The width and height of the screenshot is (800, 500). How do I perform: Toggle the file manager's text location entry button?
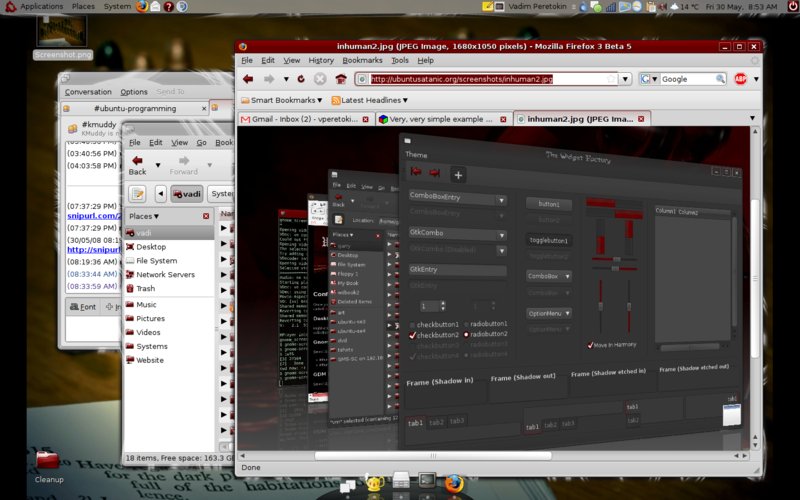pyautogui.click(x=137, y=193)
